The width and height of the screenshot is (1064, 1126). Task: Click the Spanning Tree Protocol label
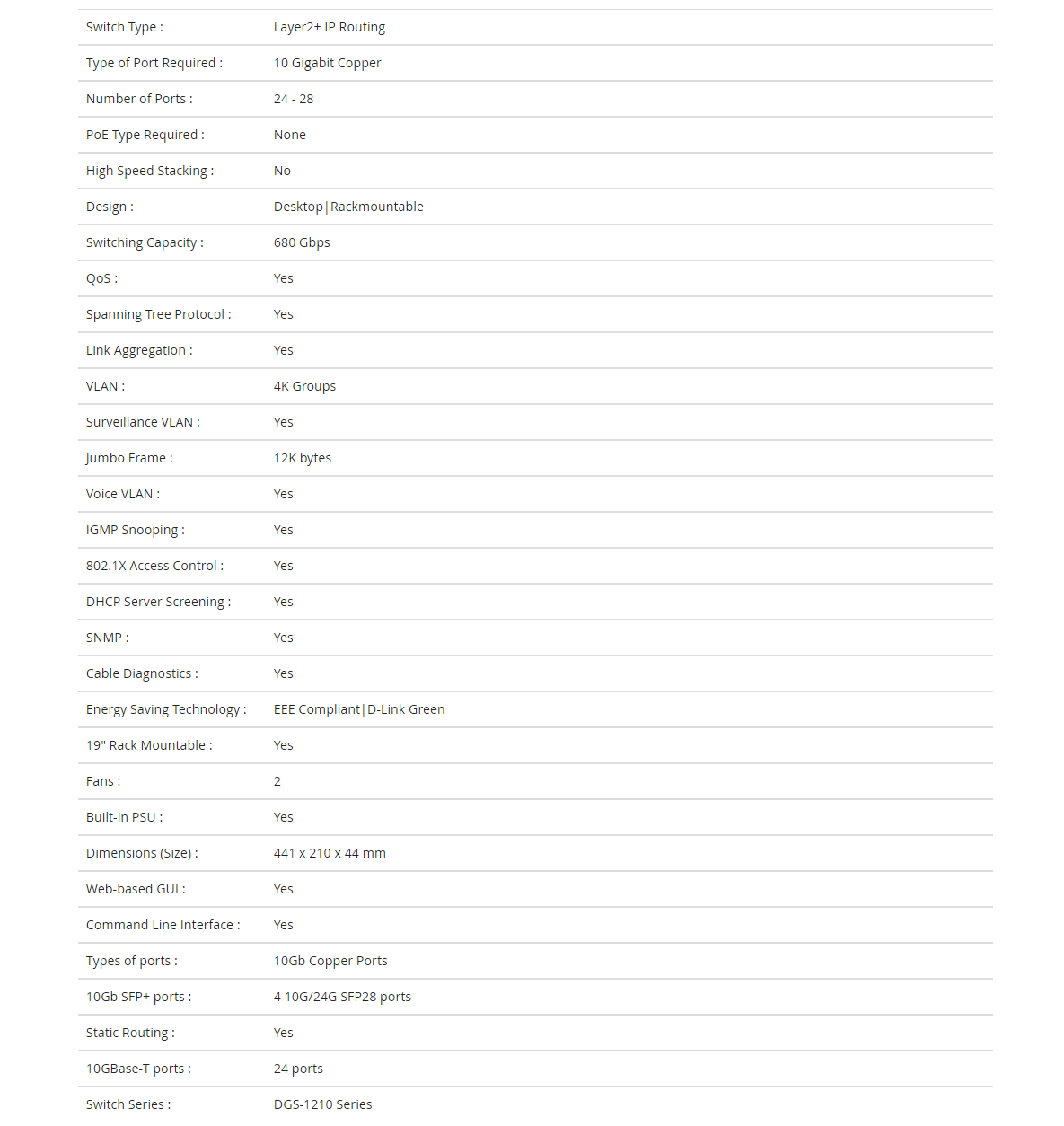(x=158, y=314)
